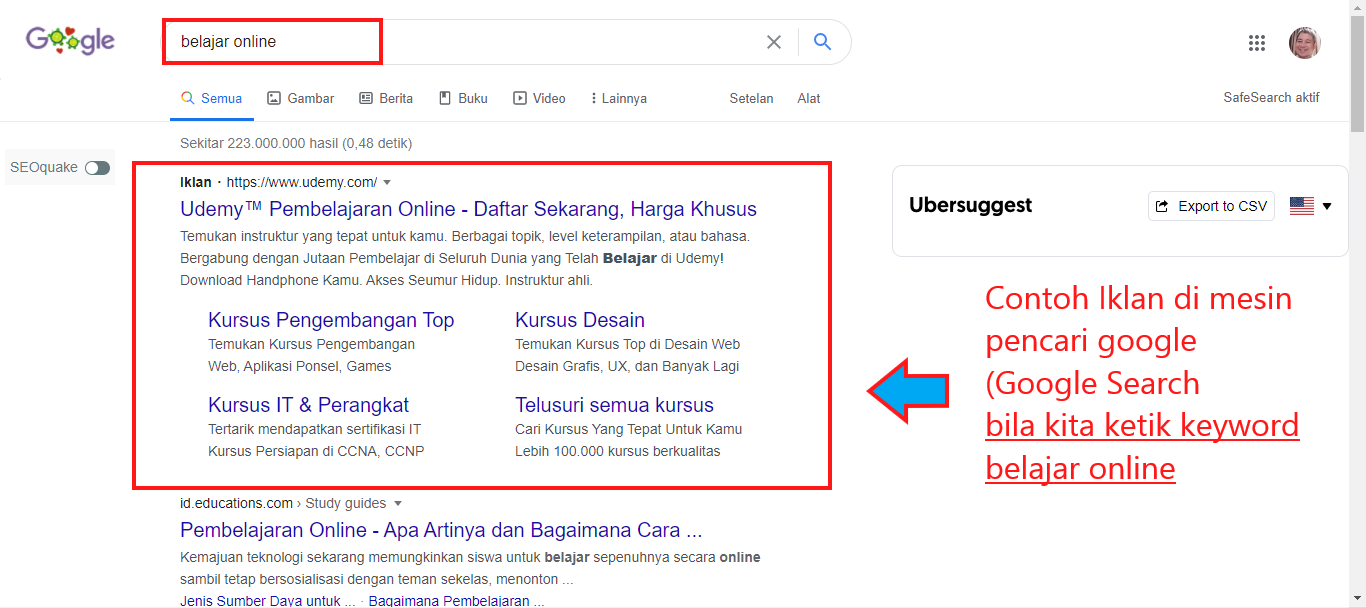Expand the Lainnya dropdown

click(617, 97)
